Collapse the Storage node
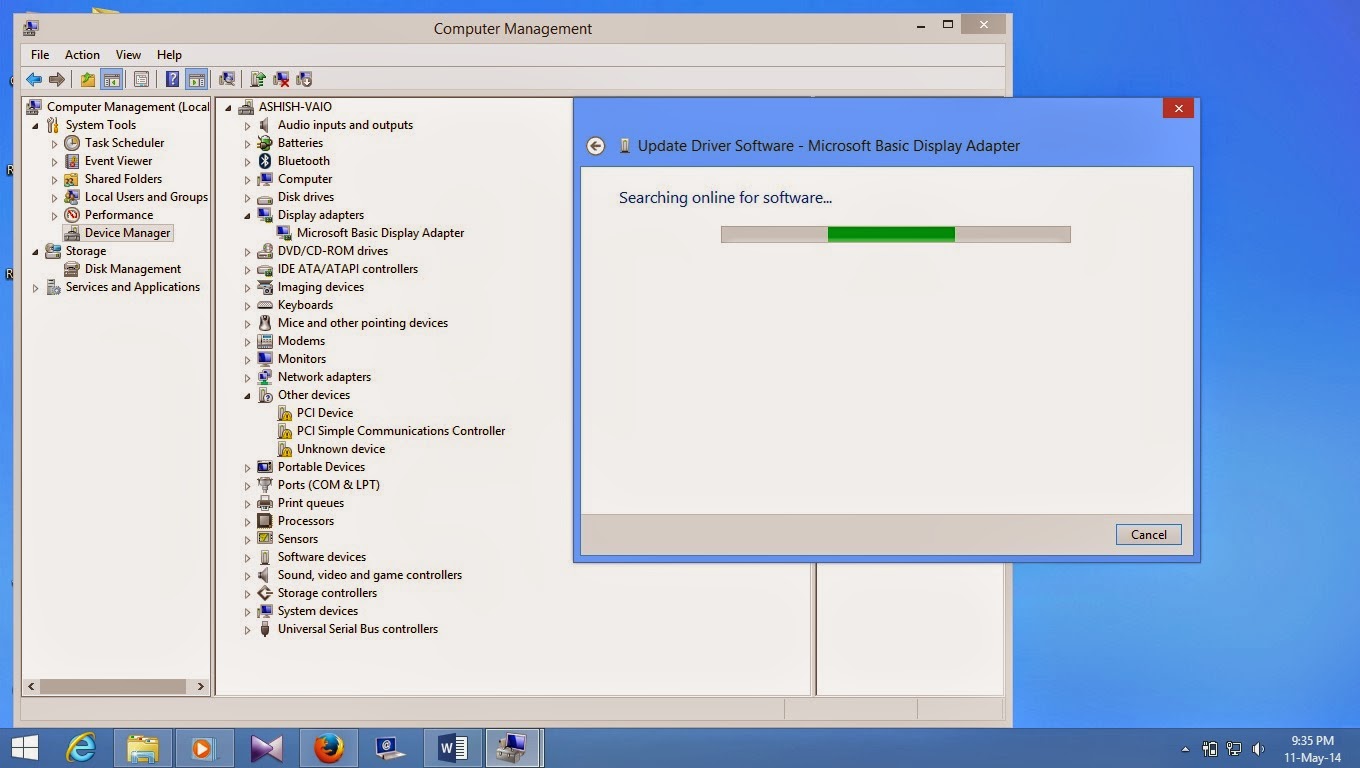This screenshot has width=1360, height=768. (36, 251)
